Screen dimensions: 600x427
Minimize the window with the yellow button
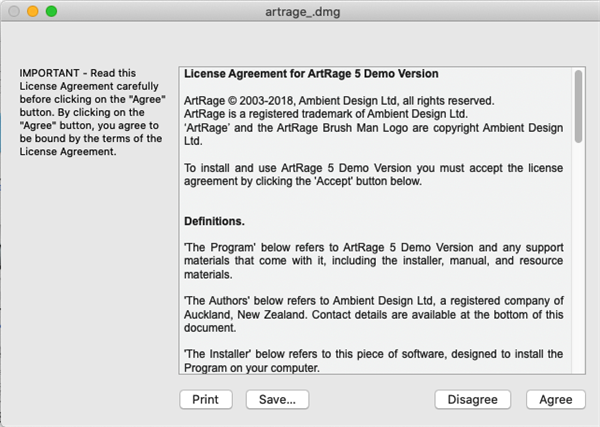(33, 11)
